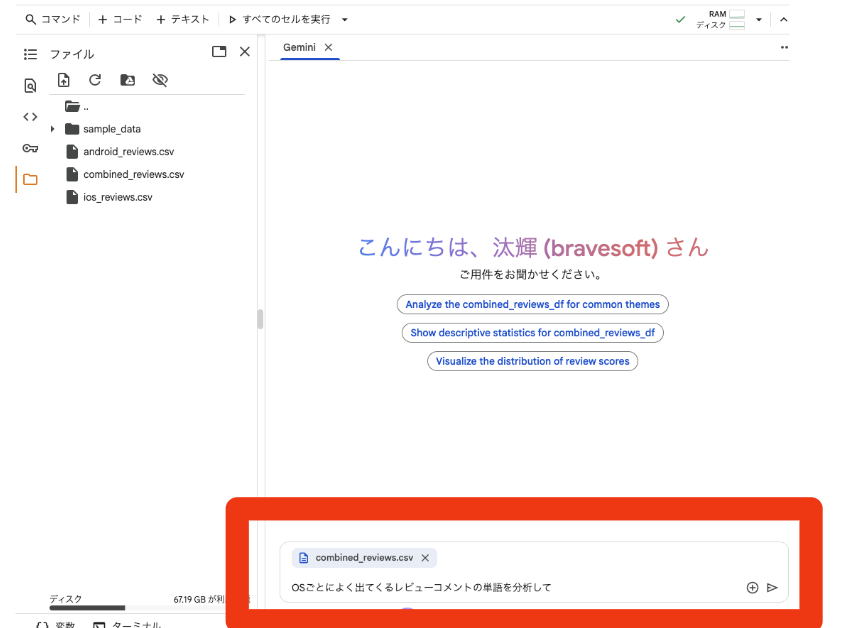The height and width of the screenshot is (628, 867).
Task: Refresh the file browser
Action: tap(94, 80)
